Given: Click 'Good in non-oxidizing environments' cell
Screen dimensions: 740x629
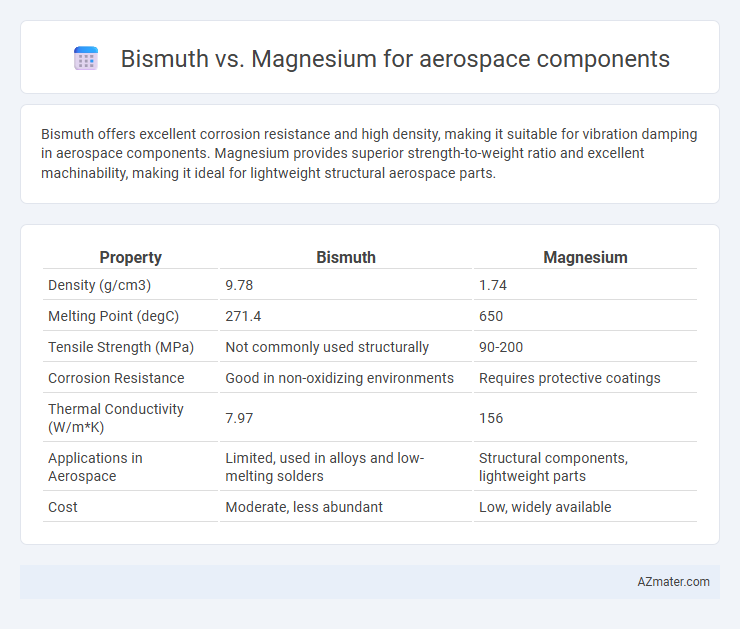Looking at the screenshot, I should click(x=339, y=378).
